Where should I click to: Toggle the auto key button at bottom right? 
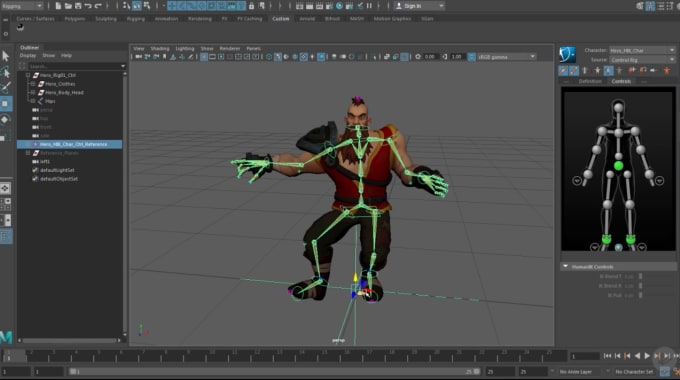coord(665,371)
